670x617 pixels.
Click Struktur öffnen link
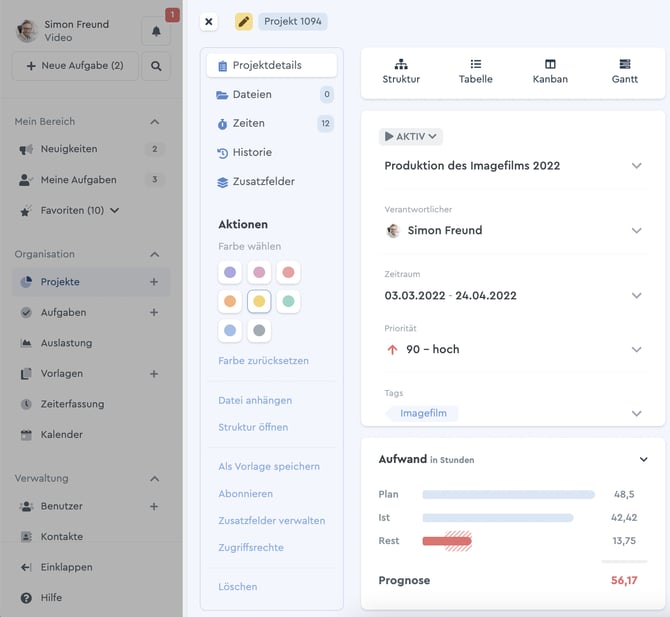(x=253, y=427)
